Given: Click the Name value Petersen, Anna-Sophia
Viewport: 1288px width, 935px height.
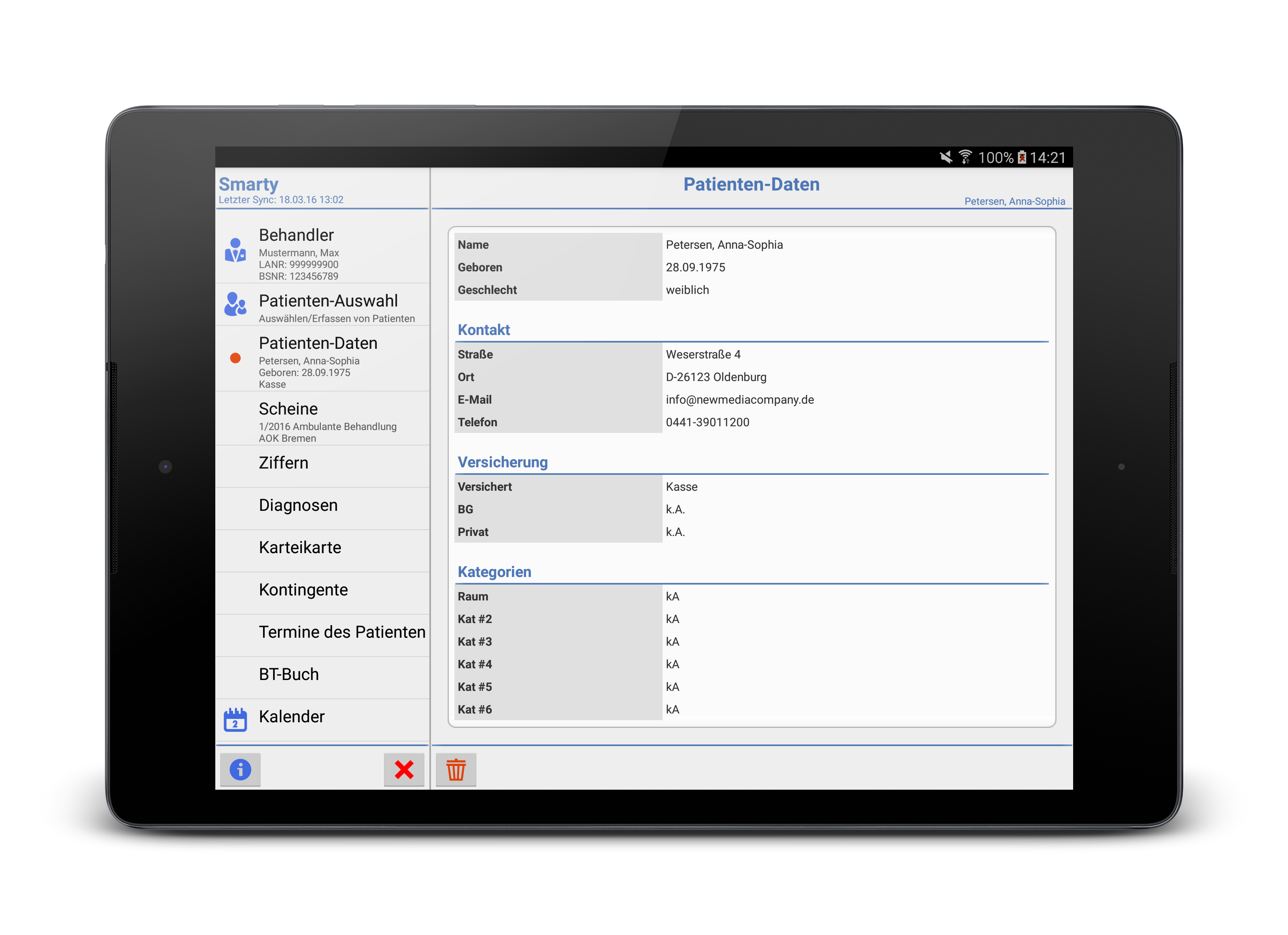Looking at the screenshot, I should coord(724,245).
